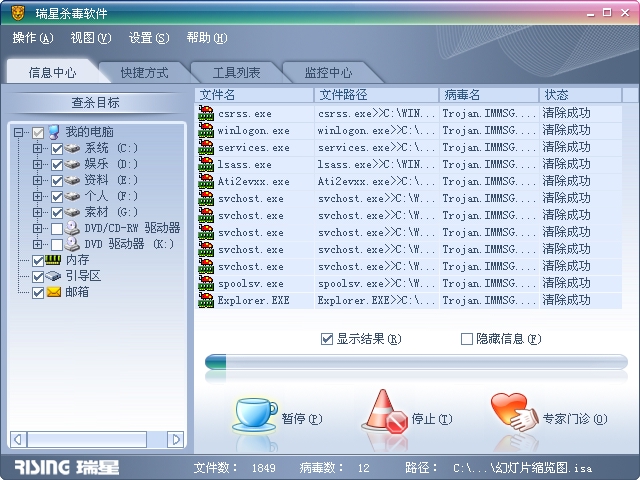Uncheck the 资料 (E:) drive checkbox
Image resolution: width=640 pixels, height=480 pixels.
coord(57,181)
